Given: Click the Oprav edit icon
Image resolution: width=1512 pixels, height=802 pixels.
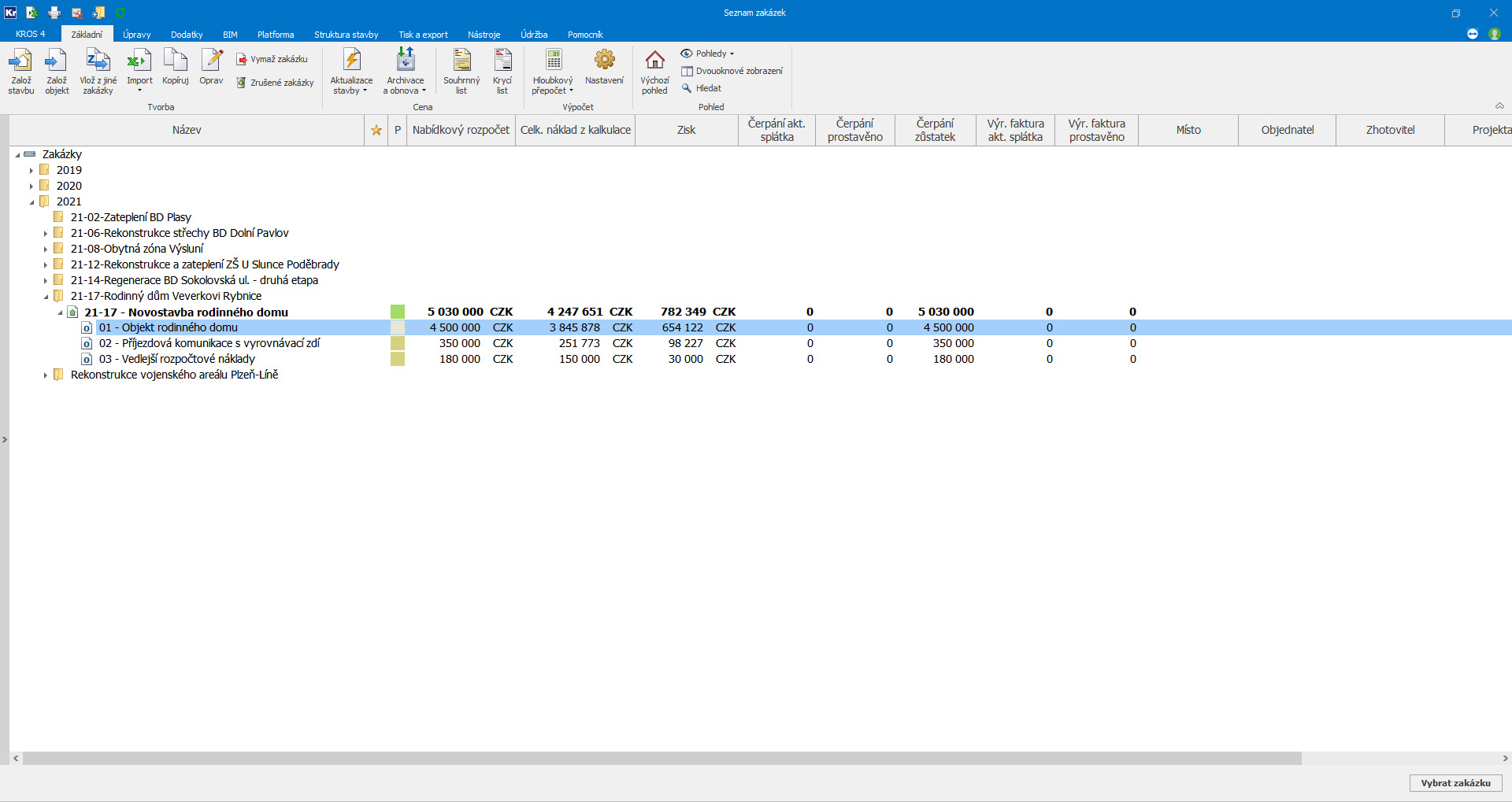Looking at the screenshot, I should (x=211, y=61).
